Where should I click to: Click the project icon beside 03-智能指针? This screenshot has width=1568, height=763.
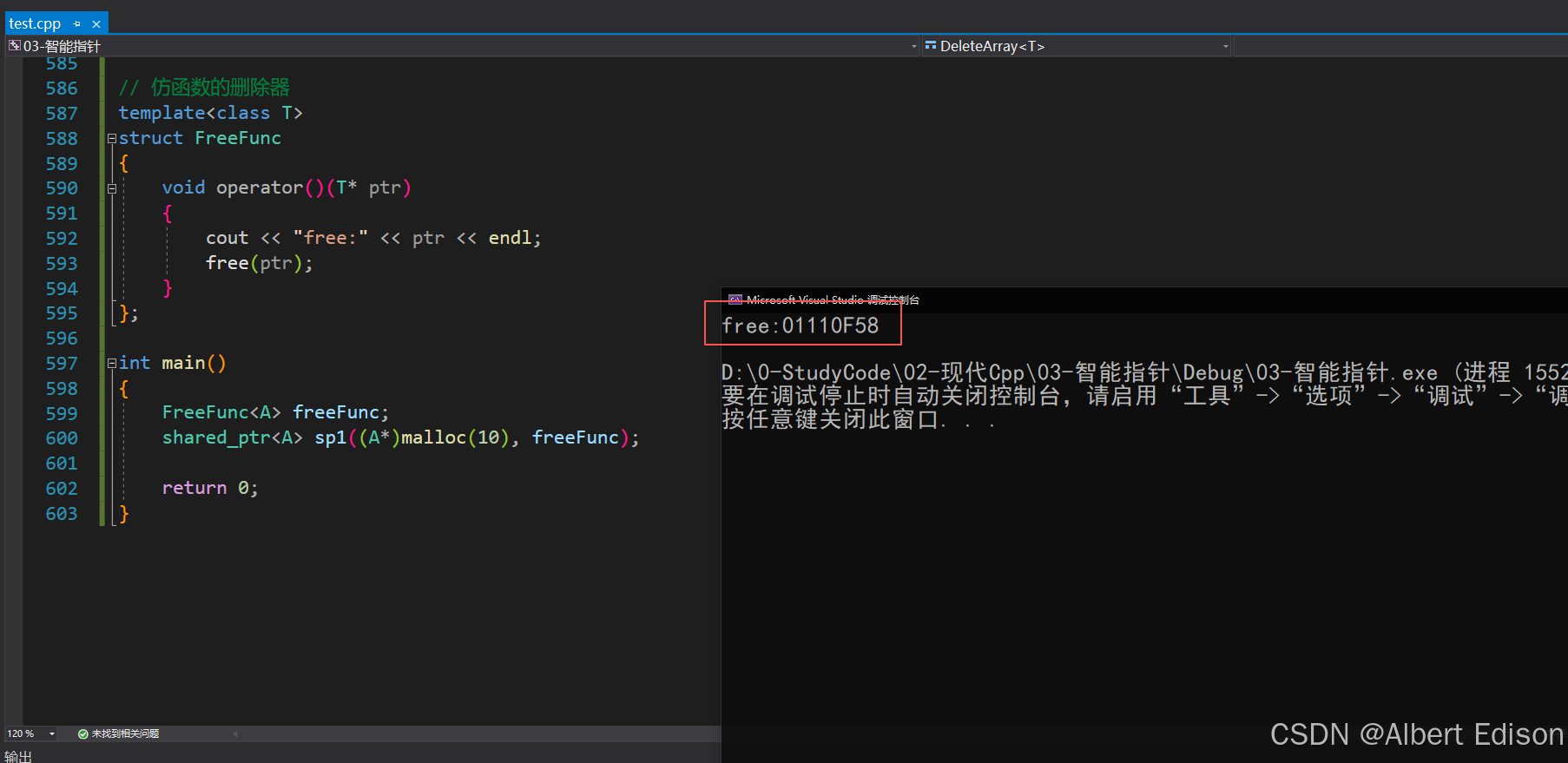(x=15, y=46)
